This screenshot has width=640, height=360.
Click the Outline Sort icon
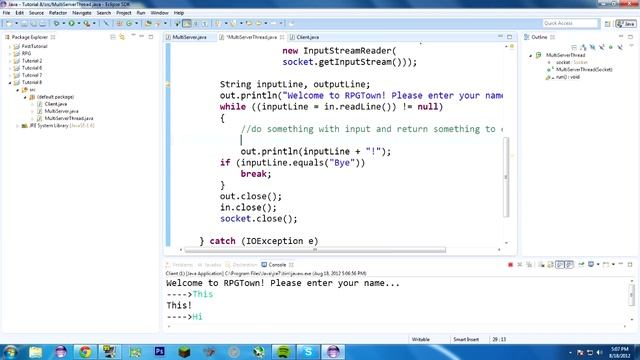coord(583,47)
